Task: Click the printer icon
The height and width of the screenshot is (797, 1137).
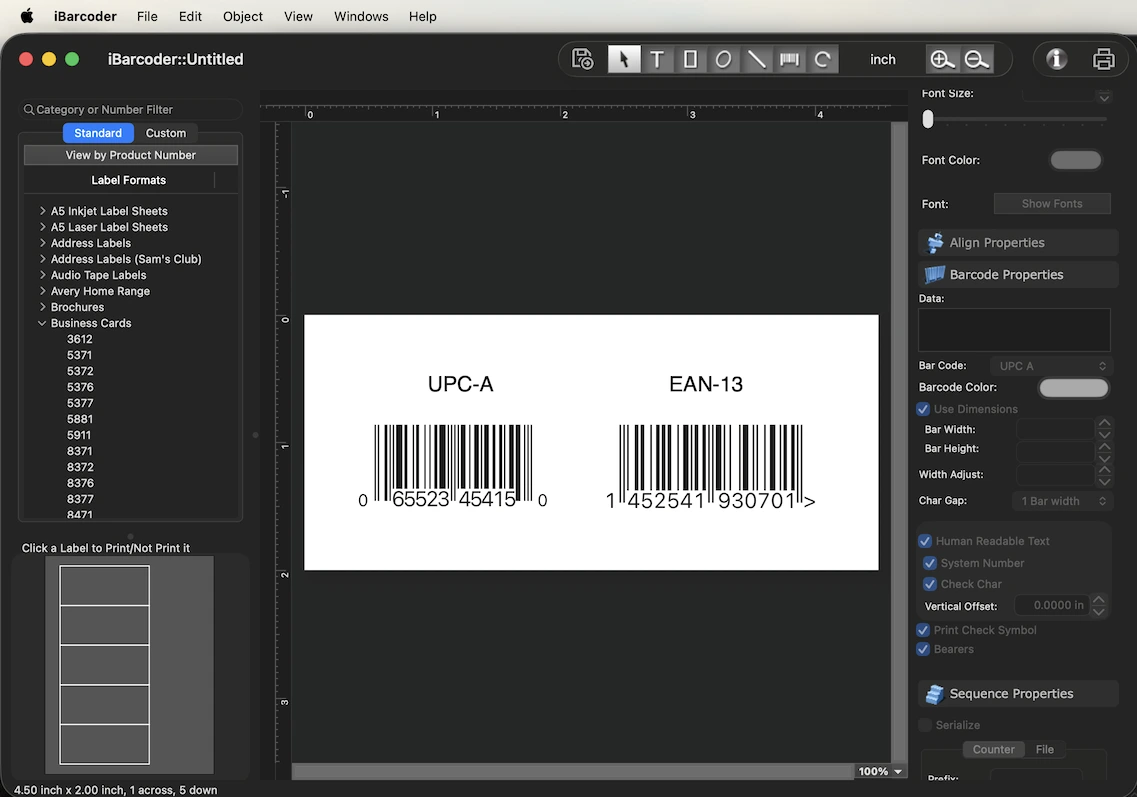Action: click(x=1104, y=59)
